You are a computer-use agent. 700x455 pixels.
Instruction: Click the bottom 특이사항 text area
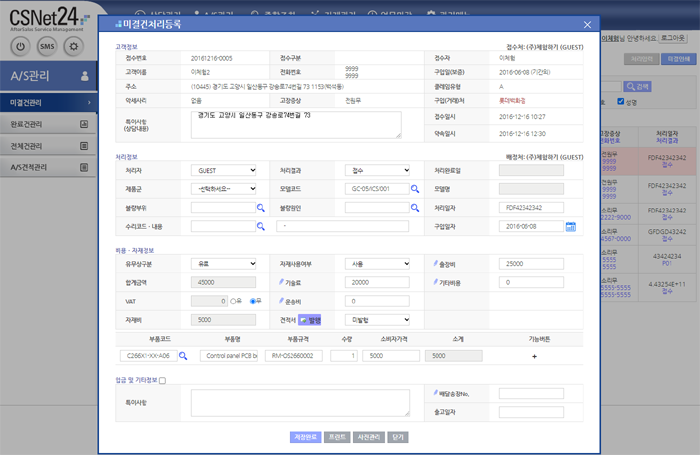(300, 403)
